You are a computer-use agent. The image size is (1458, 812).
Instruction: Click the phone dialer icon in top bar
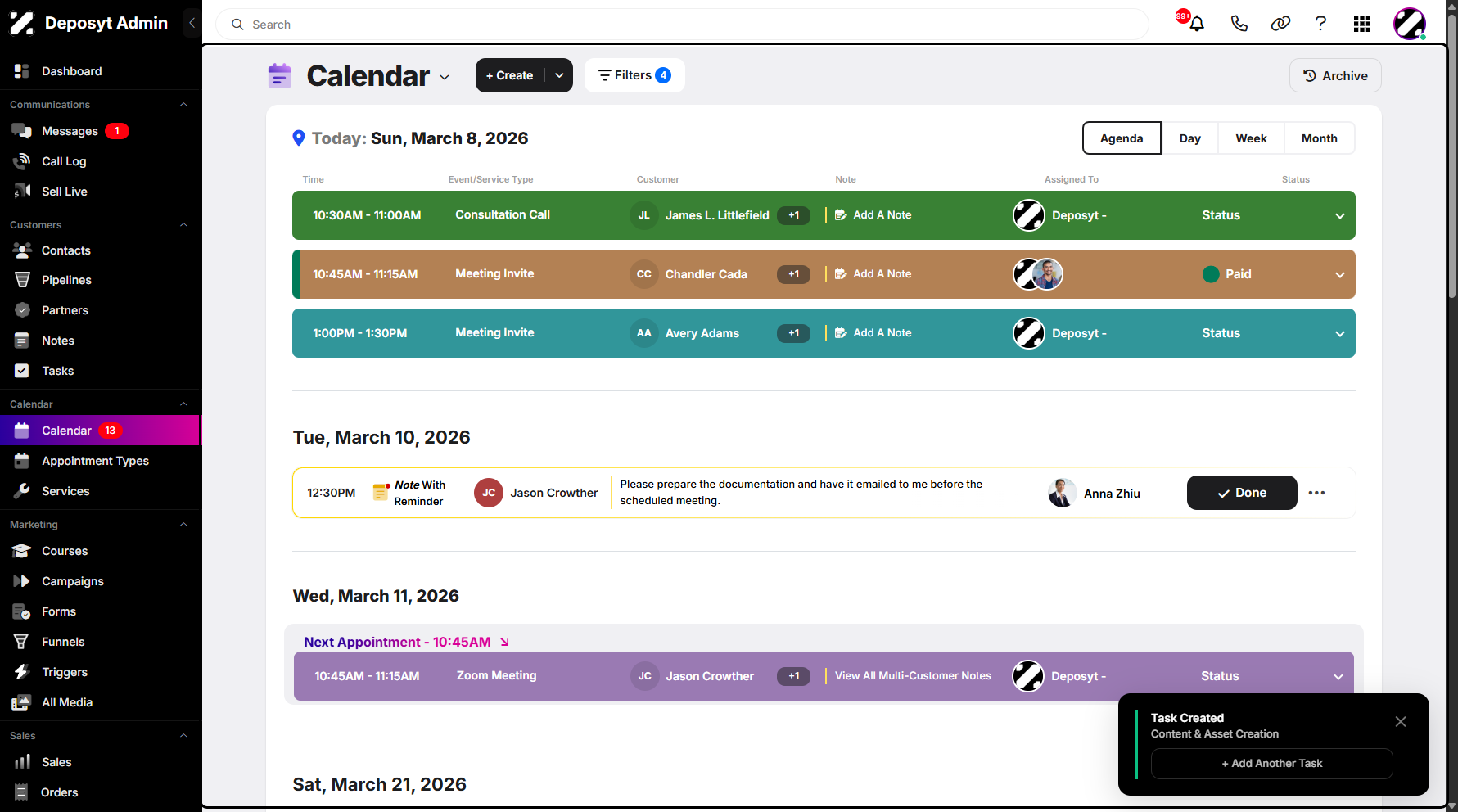[x=1239, y=24]
